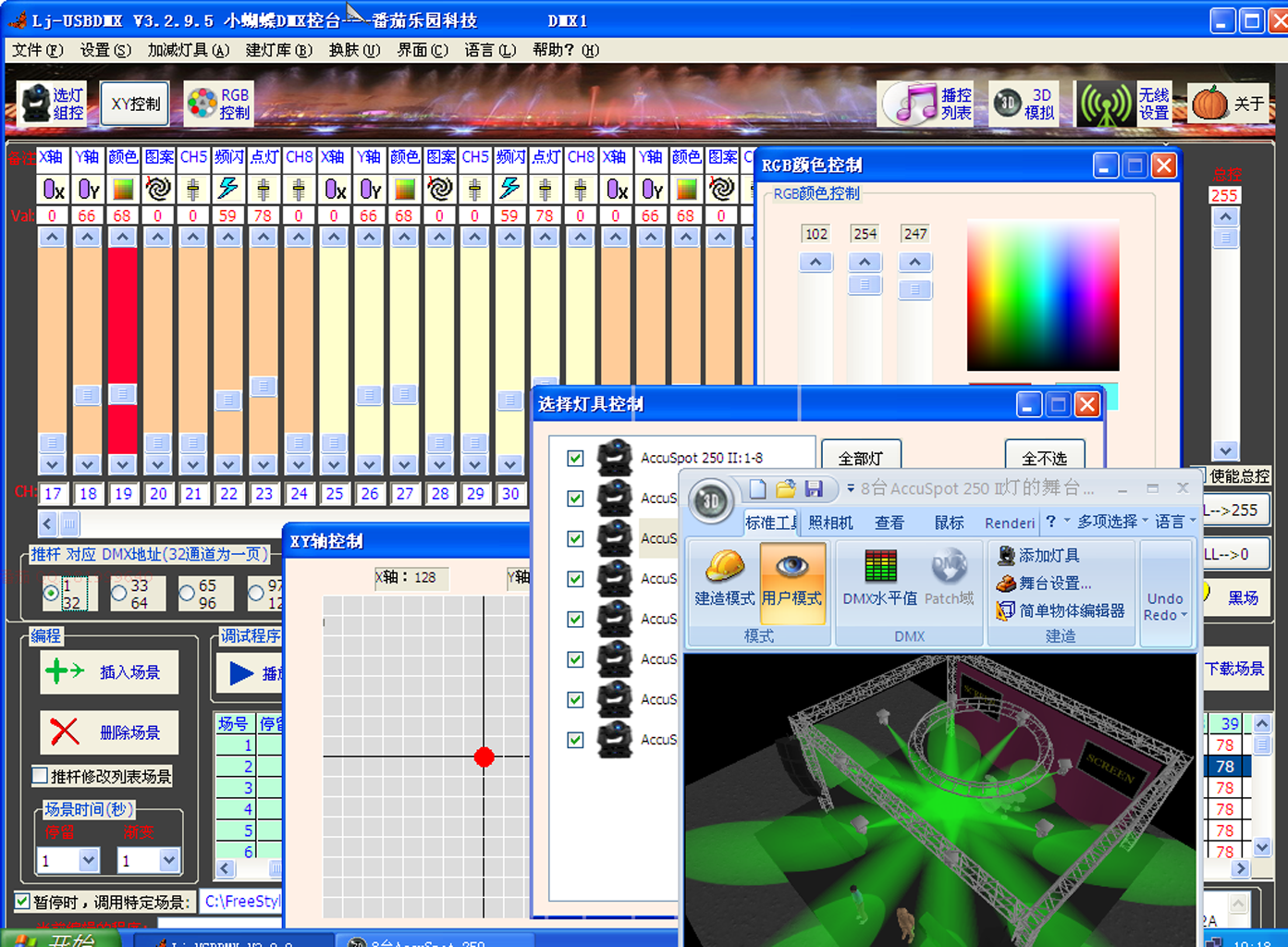The width and height of the screenshot is (1288, 947).
Task: Click the master 总控 fader handle
Action: [1225, 238]
